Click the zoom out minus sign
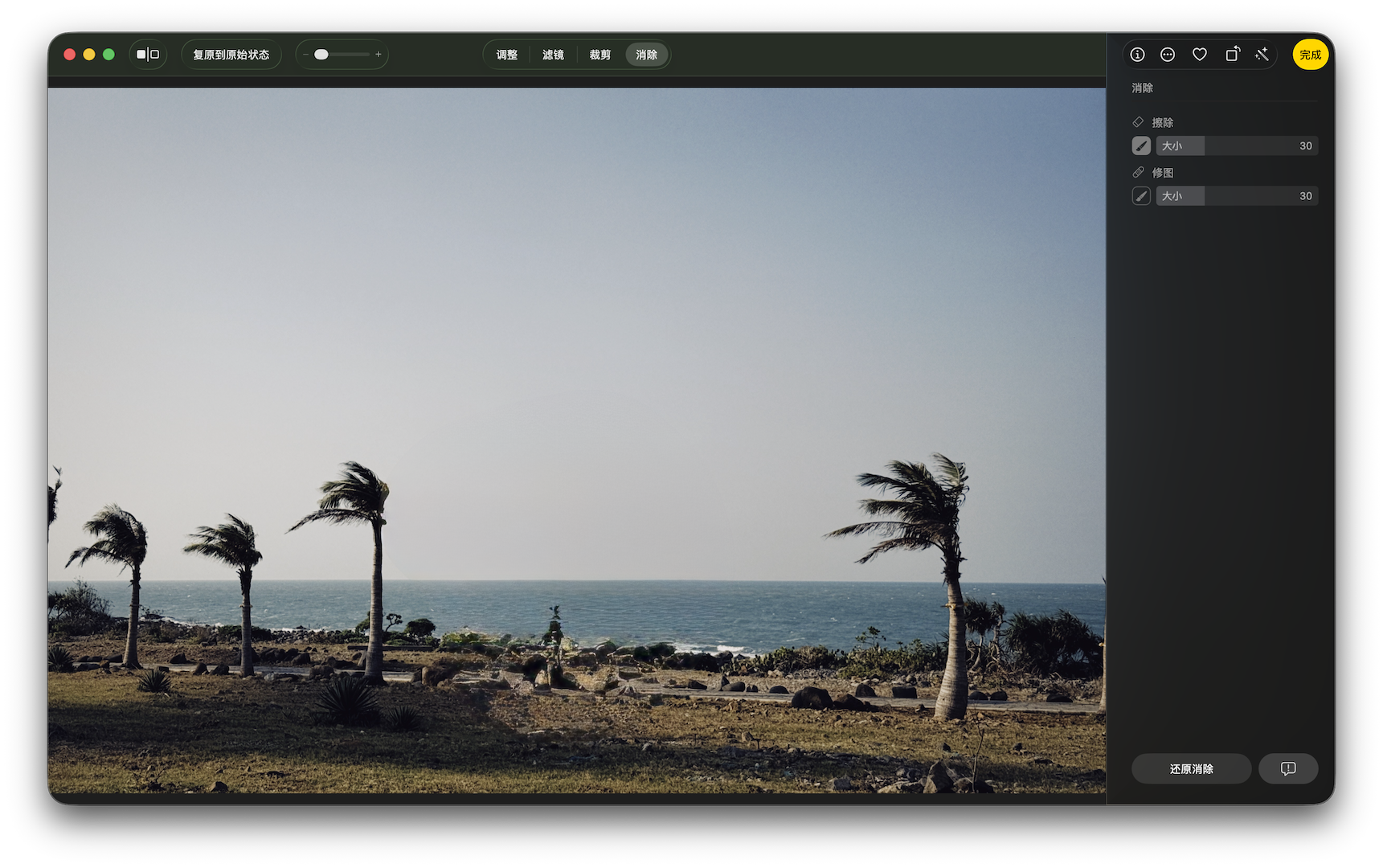Viewport: 1383px width, 868px height. click(305, 55)
